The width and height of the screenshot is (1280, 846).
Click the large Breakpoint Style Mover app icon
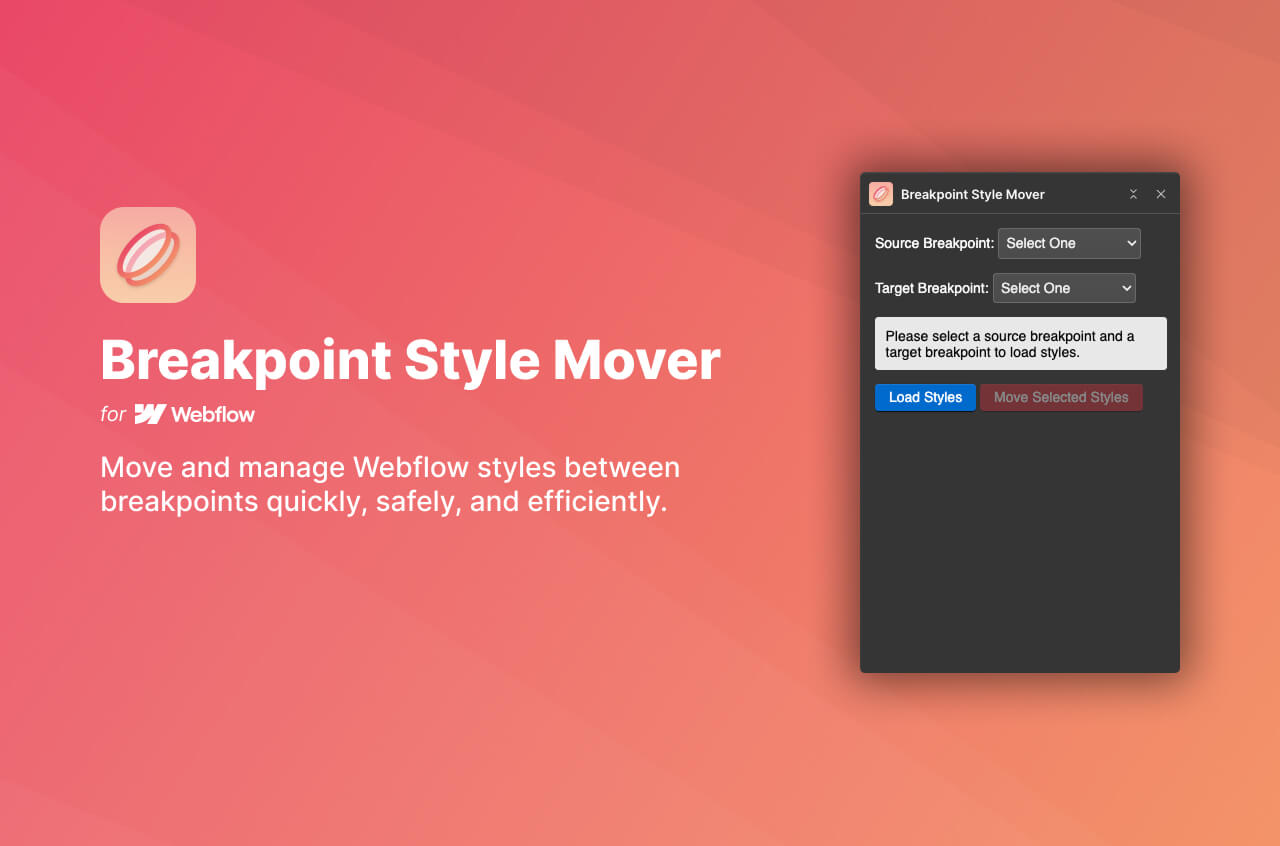(147, 254)
